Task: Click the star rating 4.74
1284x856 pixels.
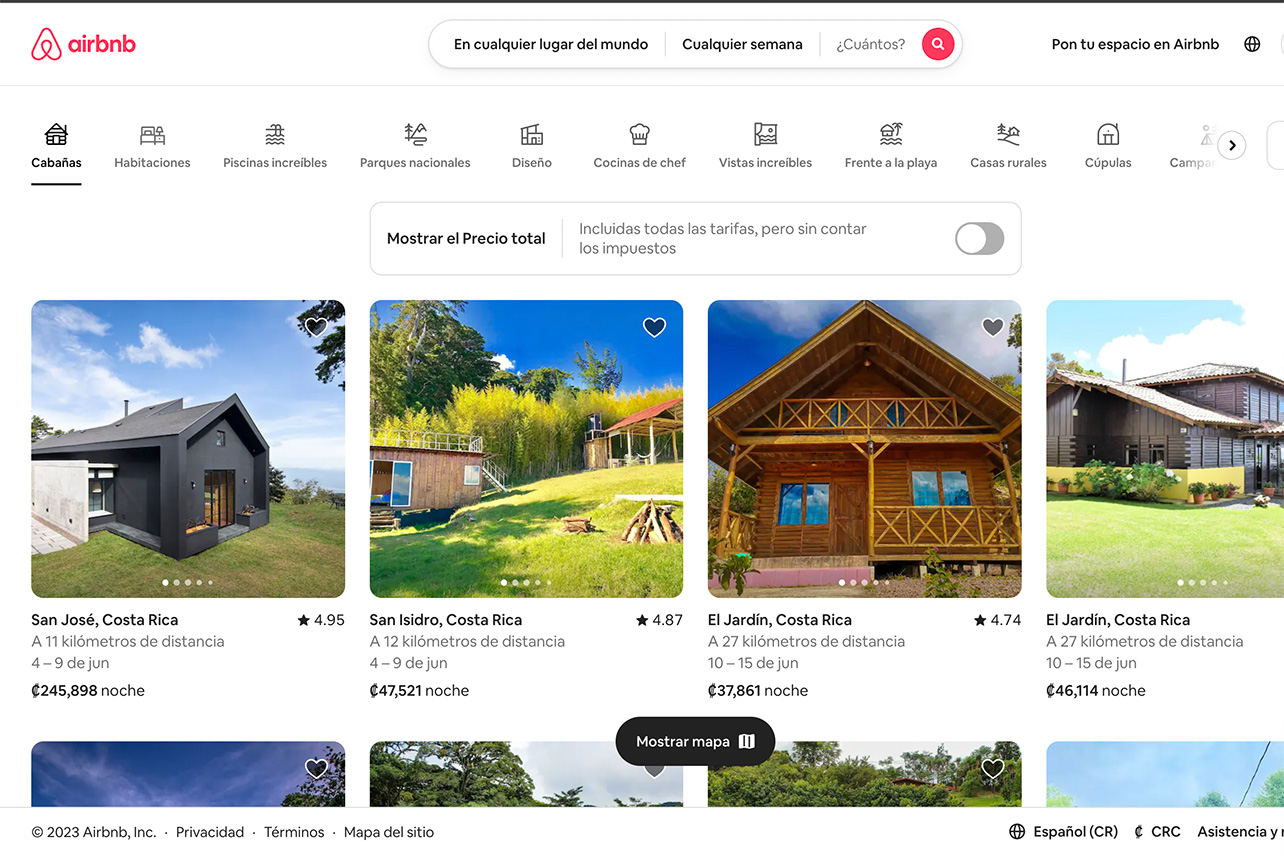Action: point(997,620)
